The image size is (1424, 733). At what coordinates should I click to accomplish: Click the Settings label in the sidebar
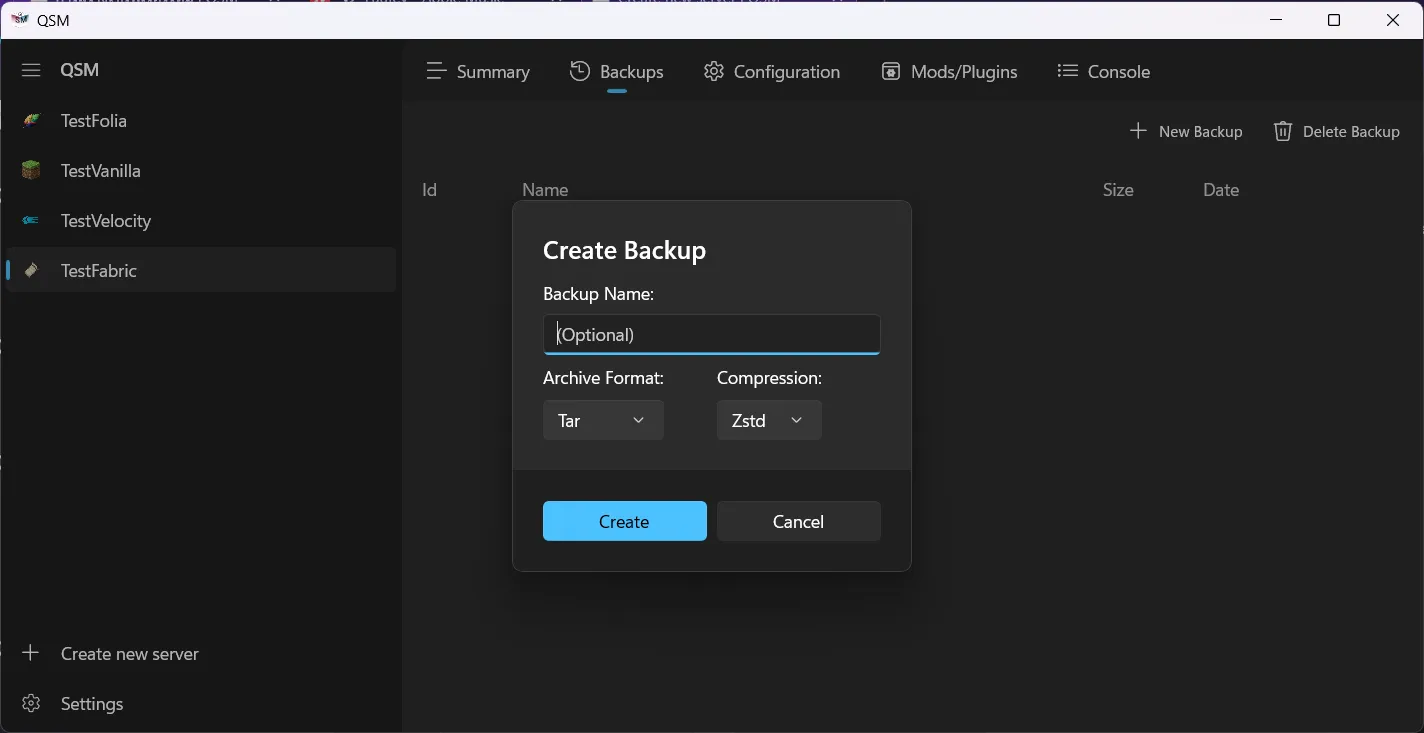92,704
